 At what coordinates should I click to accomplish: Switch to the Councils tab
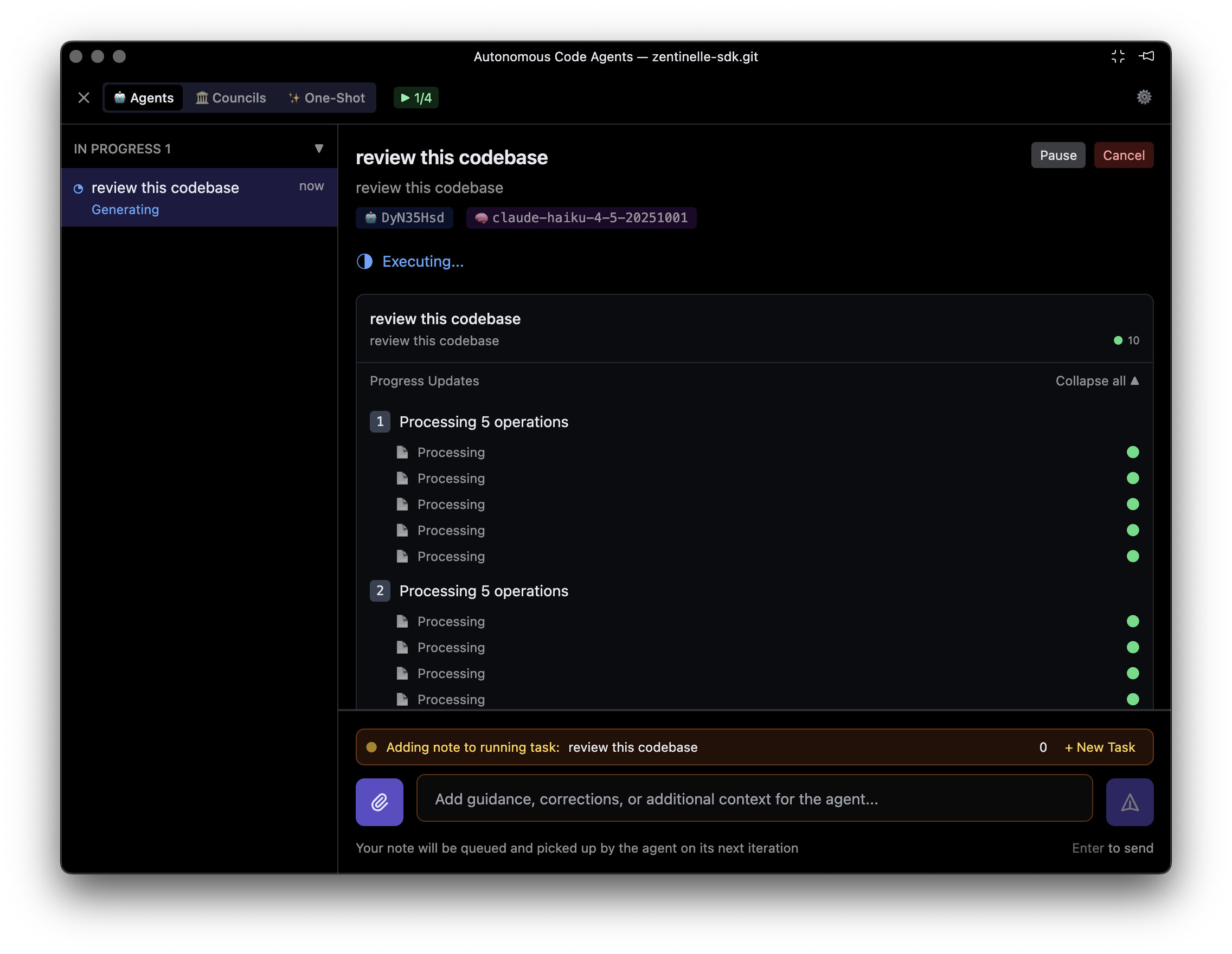tap(230, 97)
